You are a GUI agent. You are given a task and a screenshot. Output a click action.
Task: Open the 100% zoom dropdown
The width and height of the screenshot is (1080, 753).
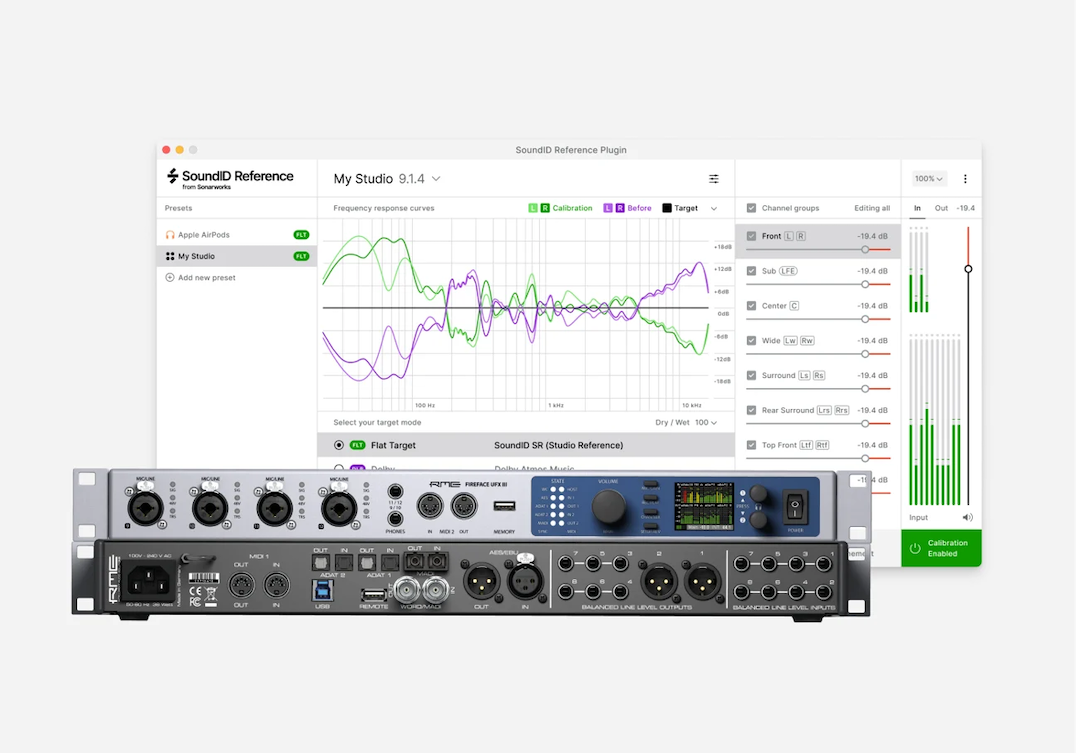pyautogui.click(x=929, y=179)
